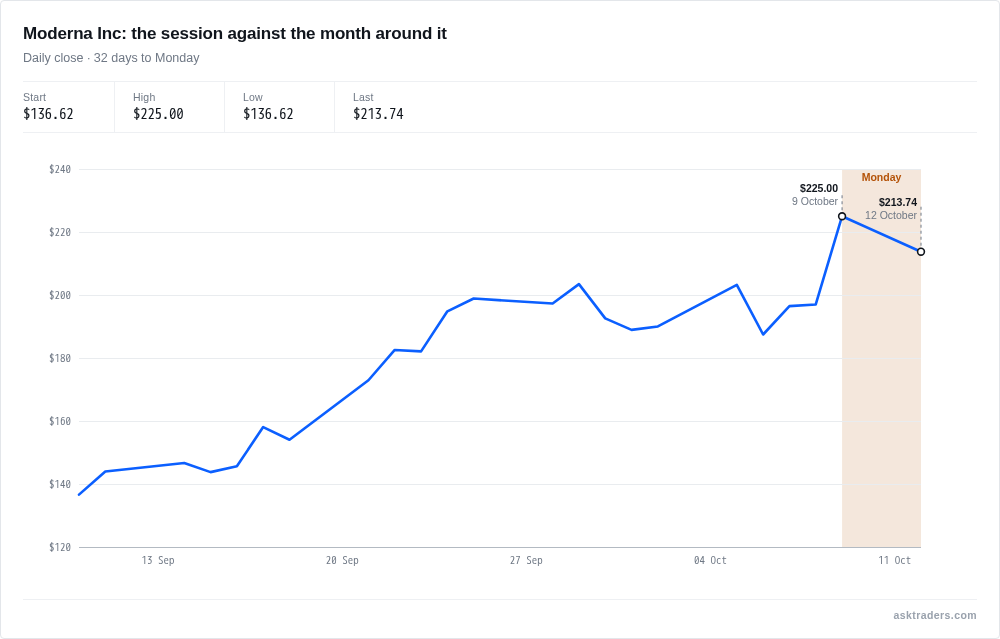This screenshot has width=1000, height=639.
Task: Click the $160 y-axis tick label
Action: coord(60,422)
